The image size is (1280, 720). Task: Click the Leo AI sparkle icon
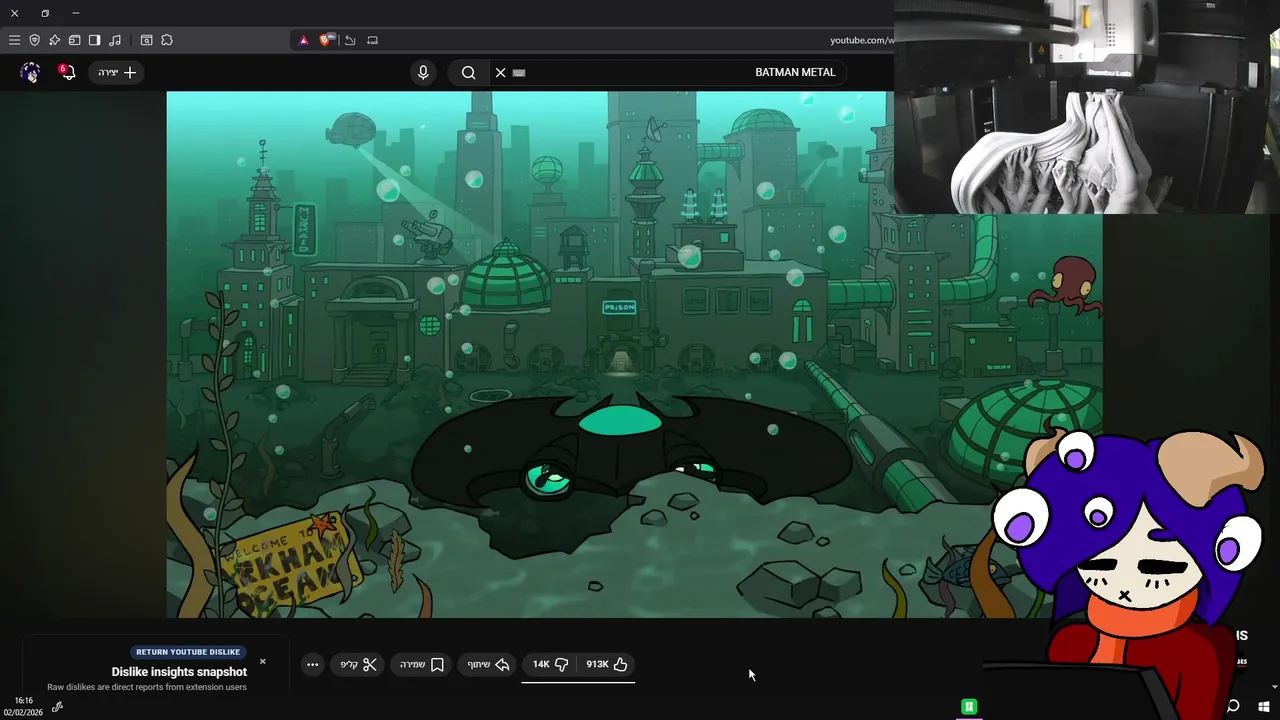click(54, 40)
